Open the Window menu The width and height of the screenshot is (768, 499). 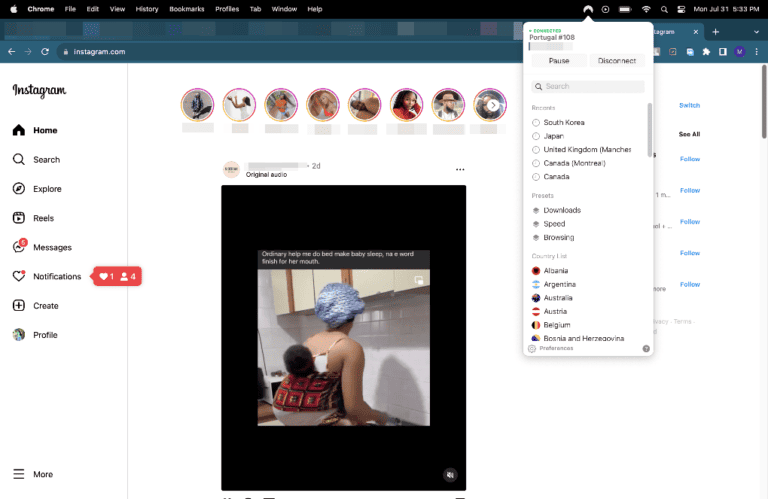point(284,9)
